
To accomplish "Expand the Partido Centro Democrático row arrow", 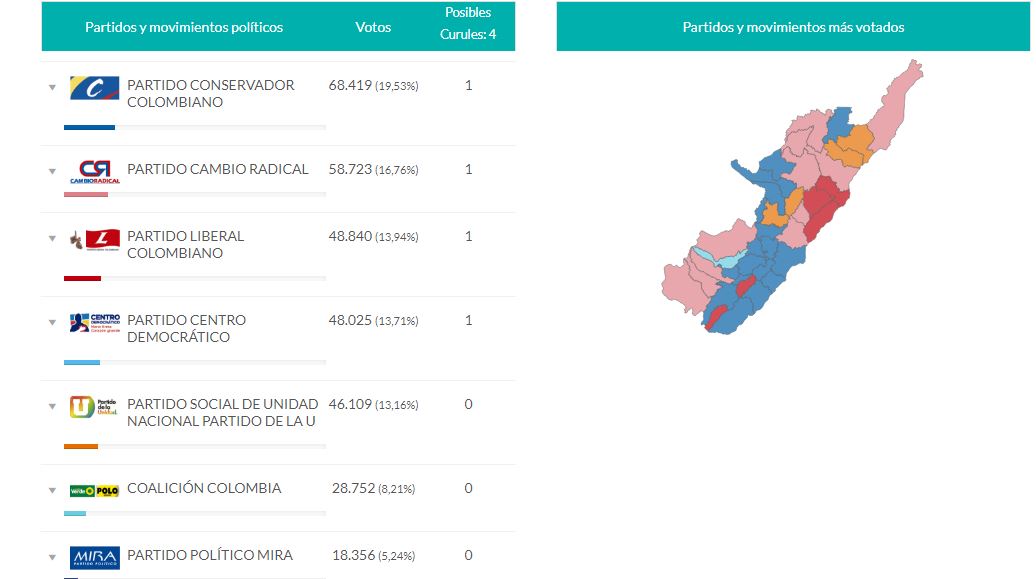I will 52,323.
